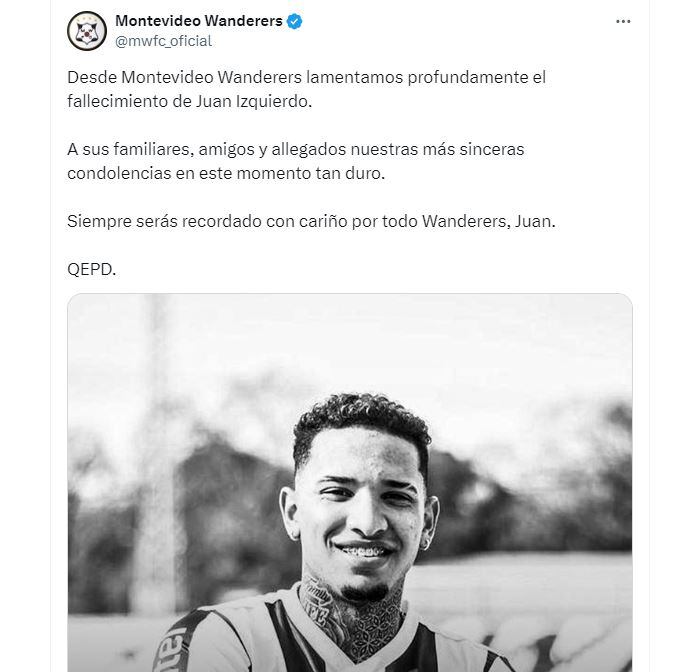Click the QEPD line of the tweet

point(92,269)
